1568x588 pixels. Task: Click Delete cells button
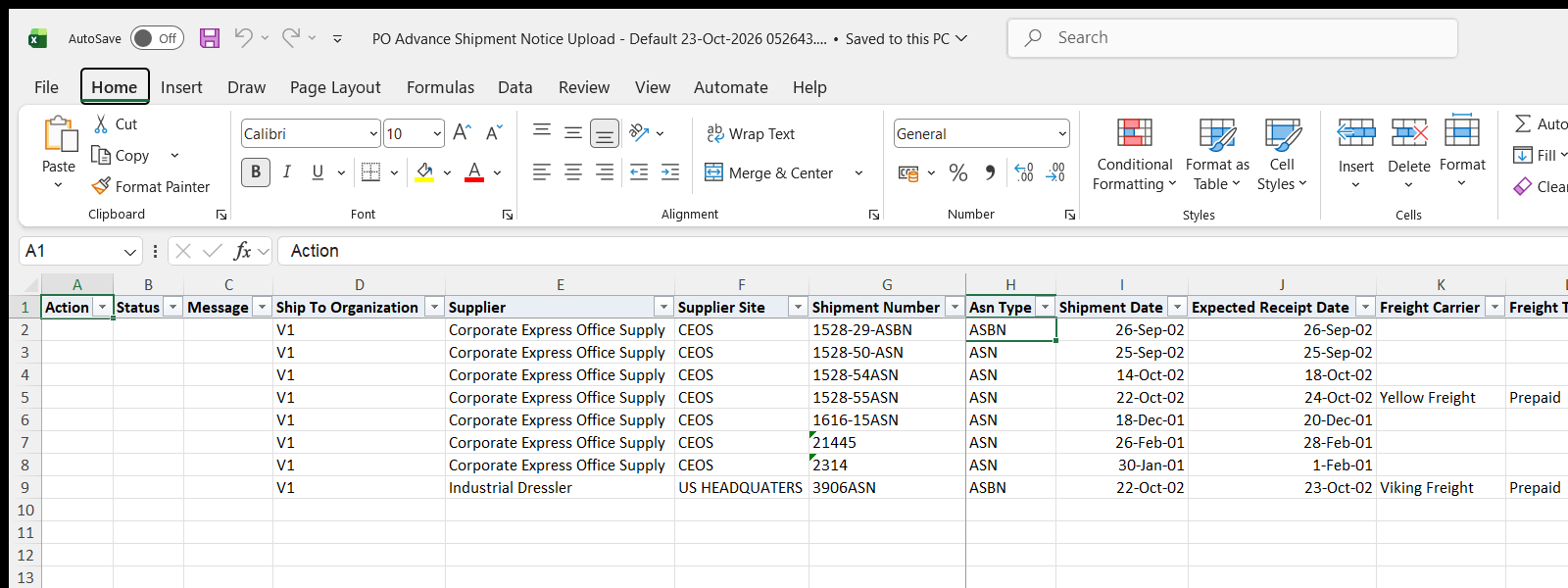coord(1409,152)
